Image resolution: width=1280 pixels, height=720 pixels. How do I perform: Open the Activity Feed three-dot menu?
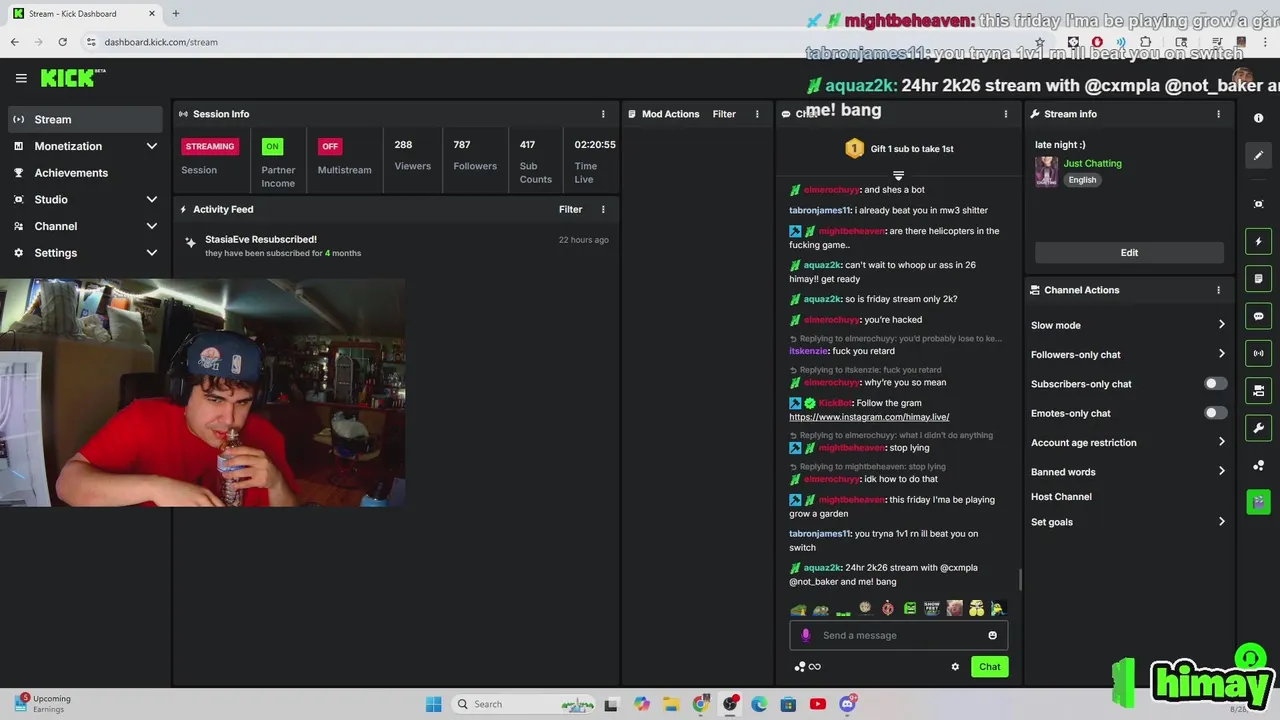[603, 209]
